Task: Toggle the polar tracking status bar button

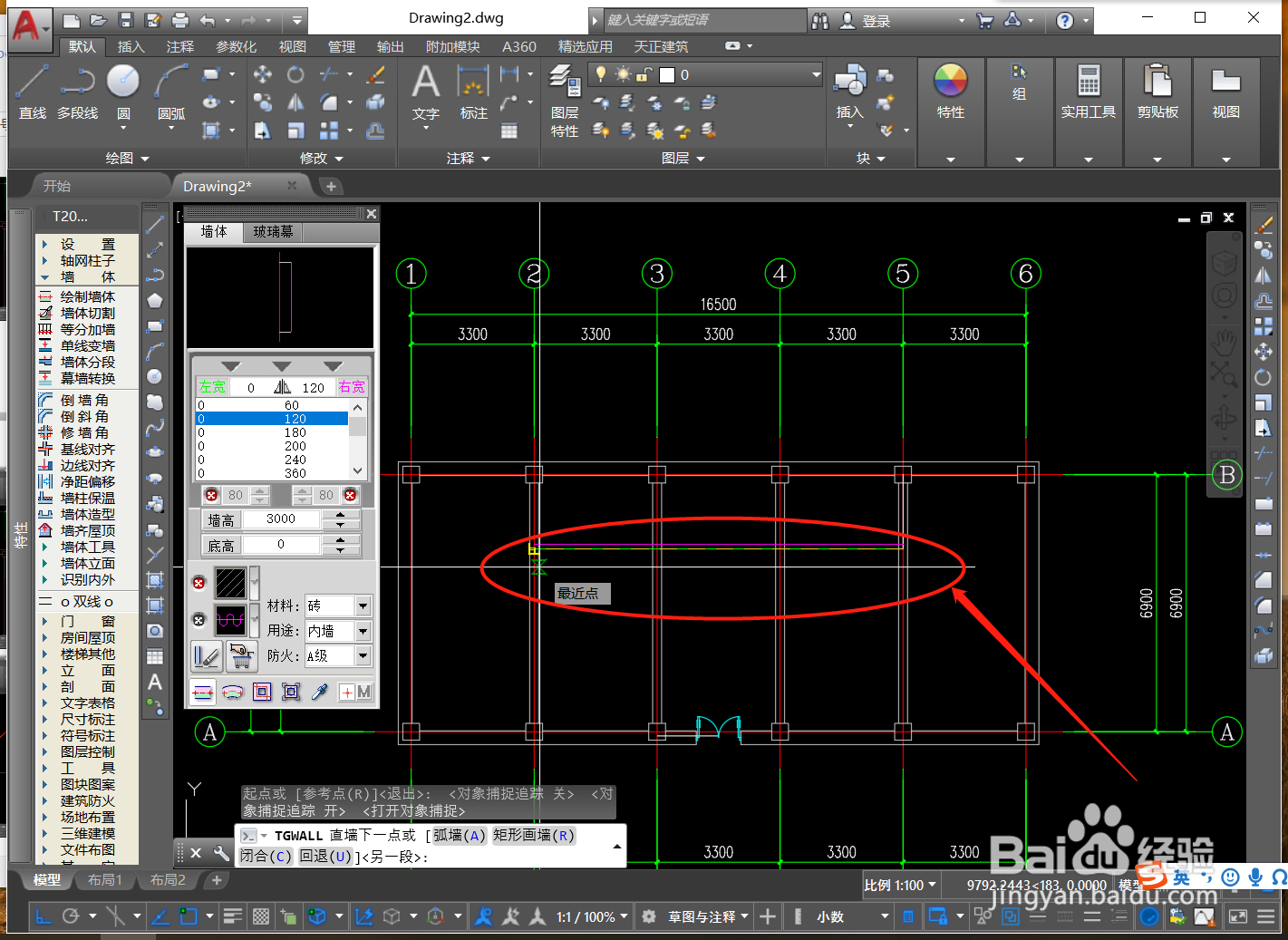Action: click(x=72, y=916)
